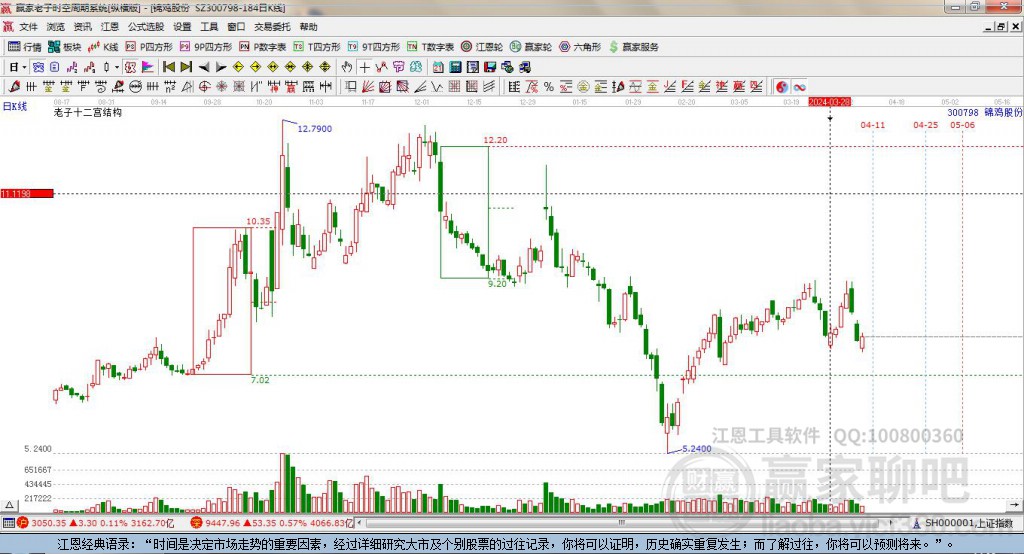
Task: Open the 赢家轮 wheel tool
Action: [x=531, y=46]
